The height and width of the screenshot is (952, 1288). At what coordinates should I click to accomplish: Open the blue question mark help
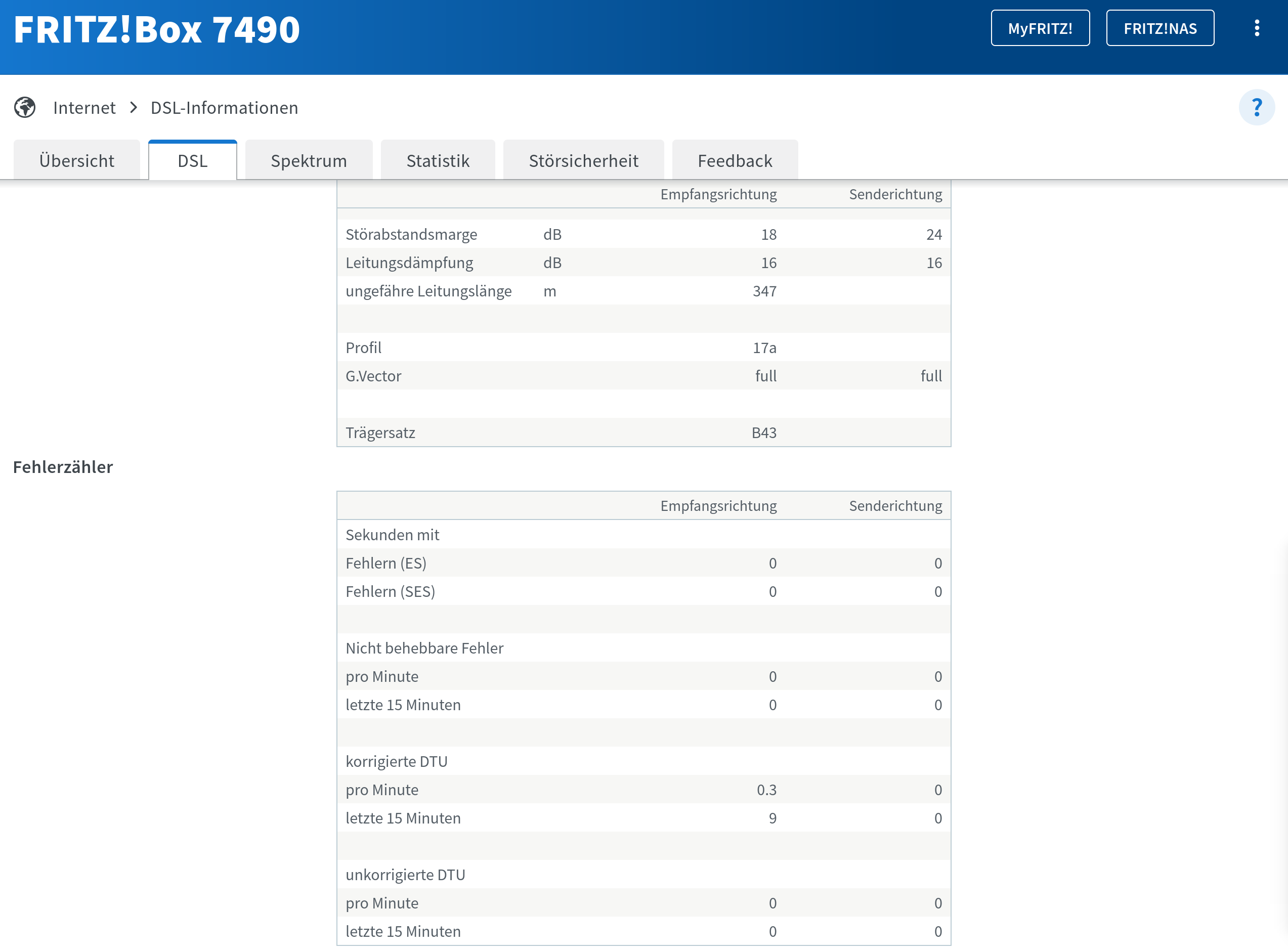1256,107
